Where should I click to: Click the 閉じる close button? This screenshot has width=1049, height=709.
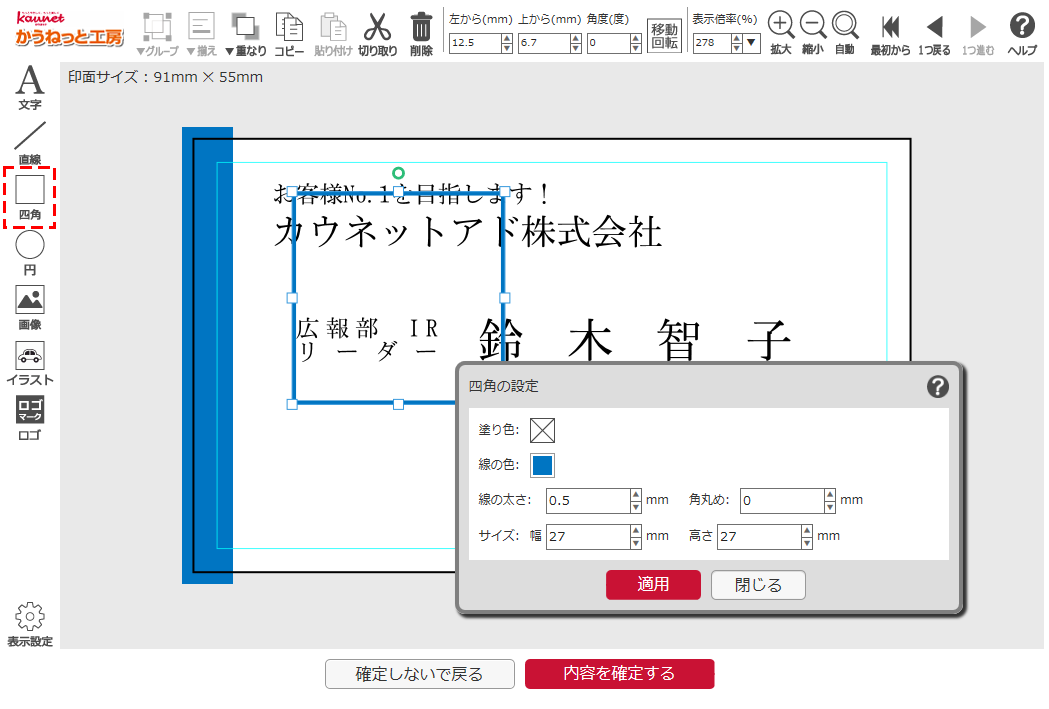pos(758,585)
